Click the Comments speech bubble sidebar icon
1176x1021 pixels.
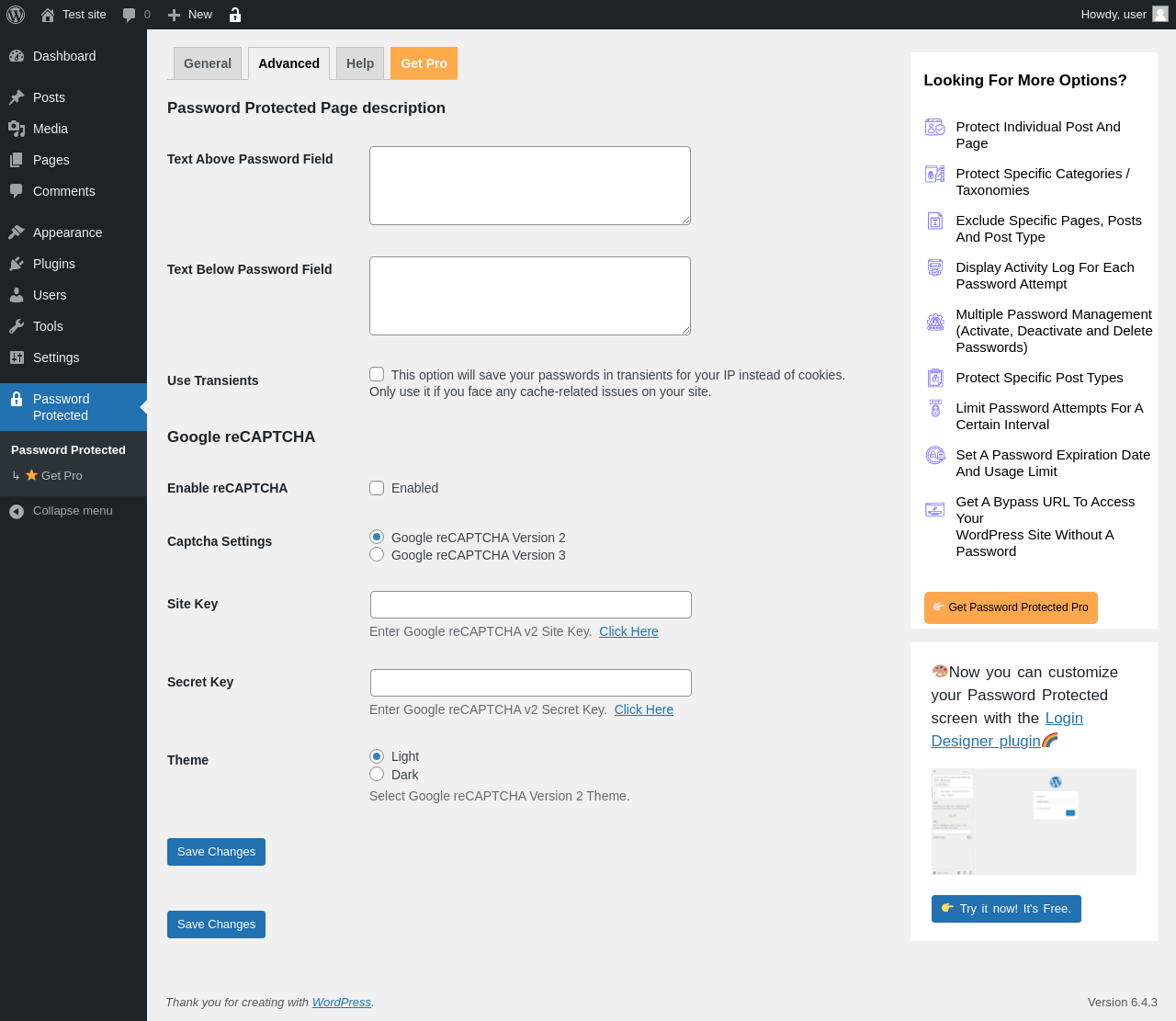[17, 191]
